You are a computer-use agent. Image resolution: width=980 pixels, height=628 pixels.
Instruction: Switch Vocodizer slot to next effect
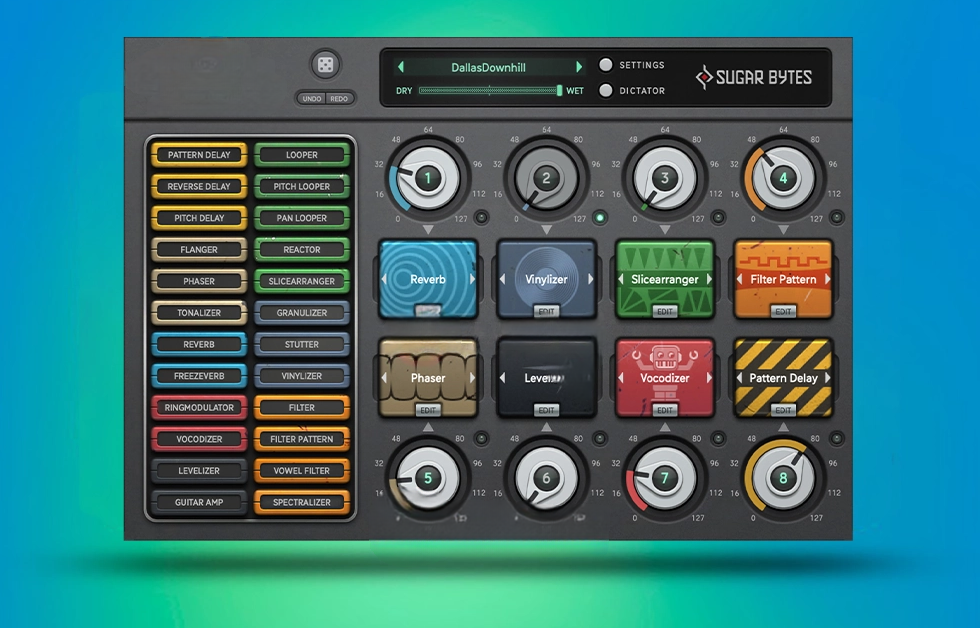pyautogui.click(x=709, y=378)
